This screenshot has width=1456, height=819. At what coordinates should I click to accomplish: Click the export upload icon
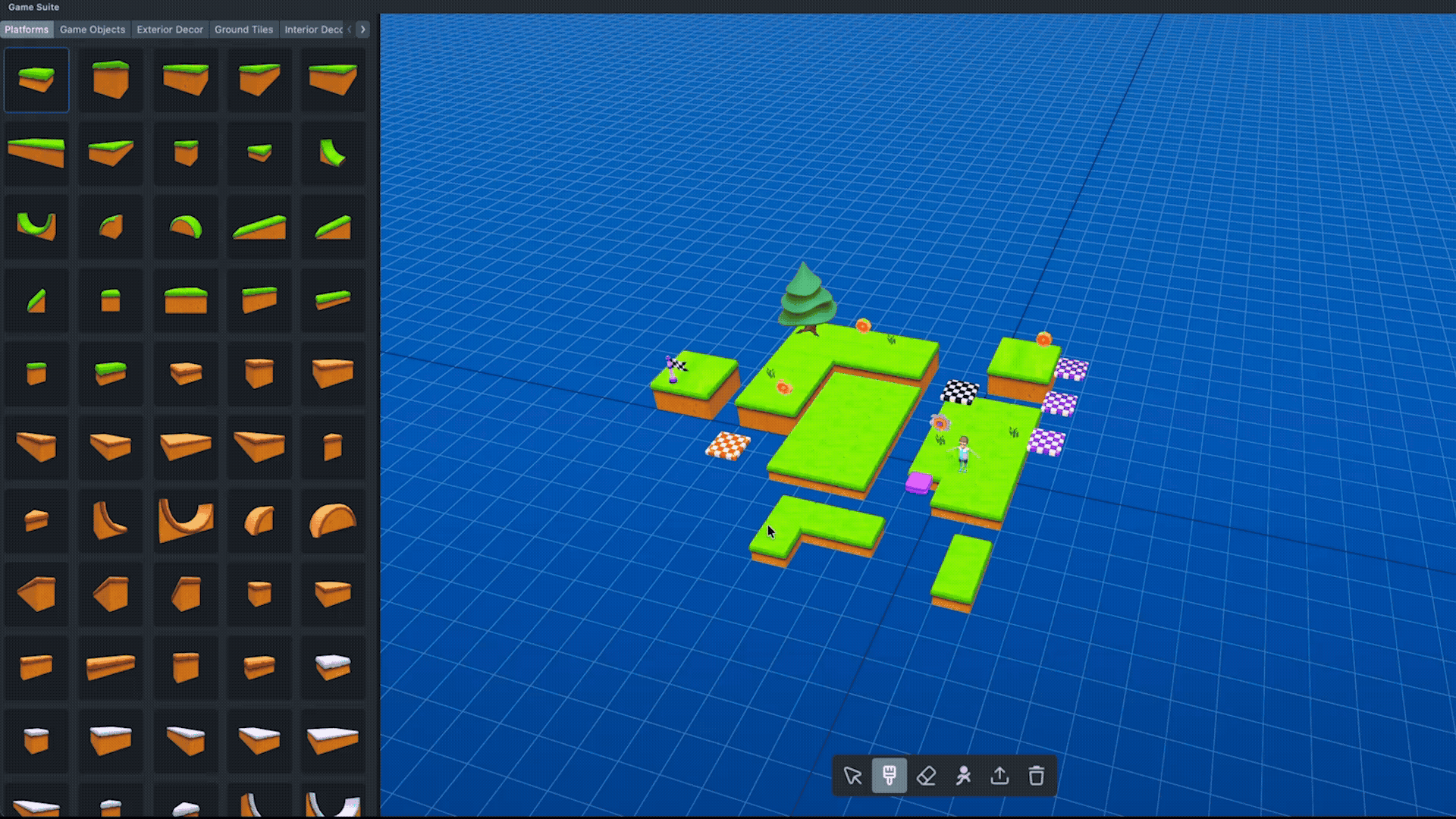point(999,776)
